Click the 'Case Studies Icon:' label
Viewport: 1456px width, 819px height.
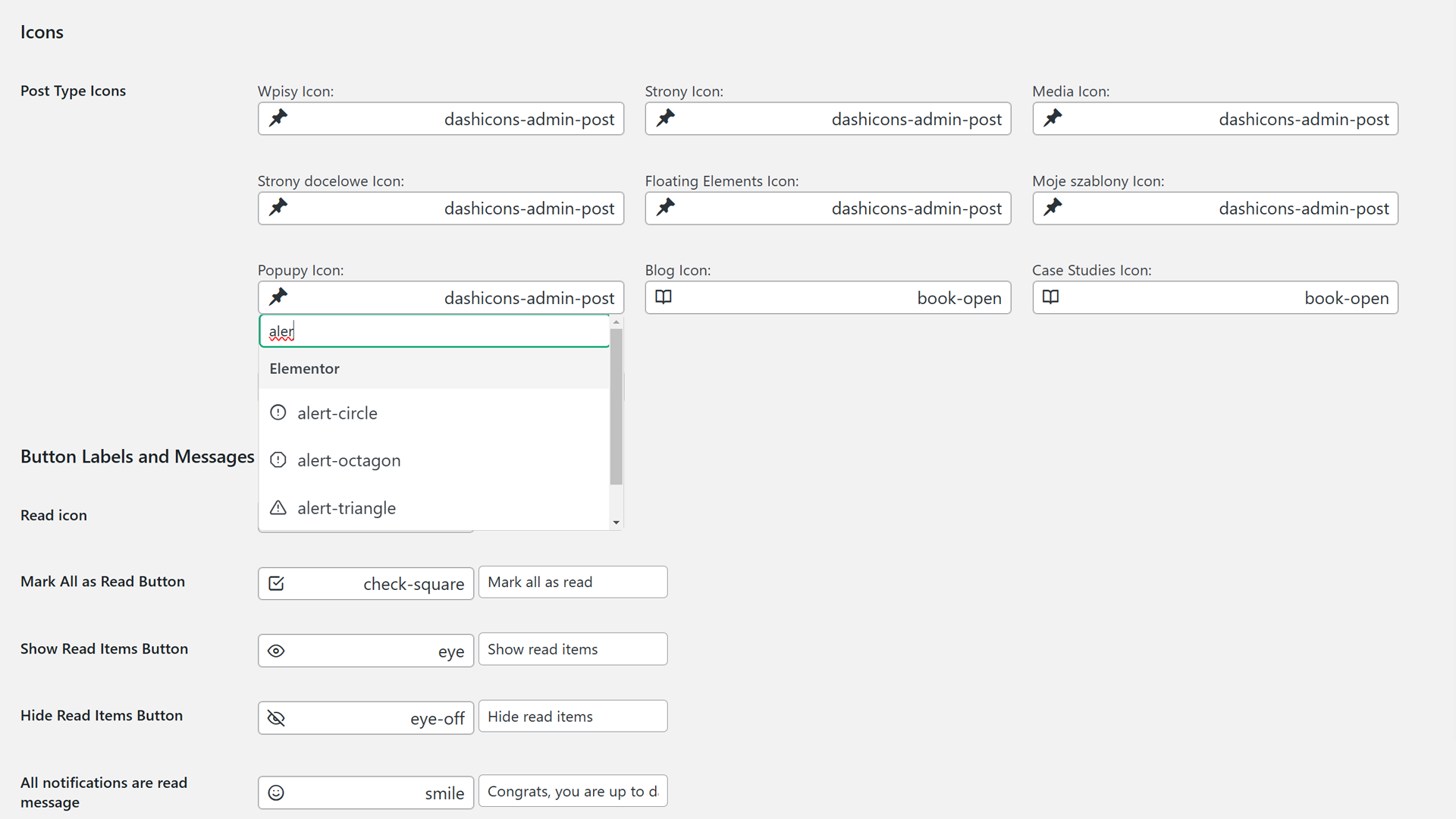click(1092, 271)
